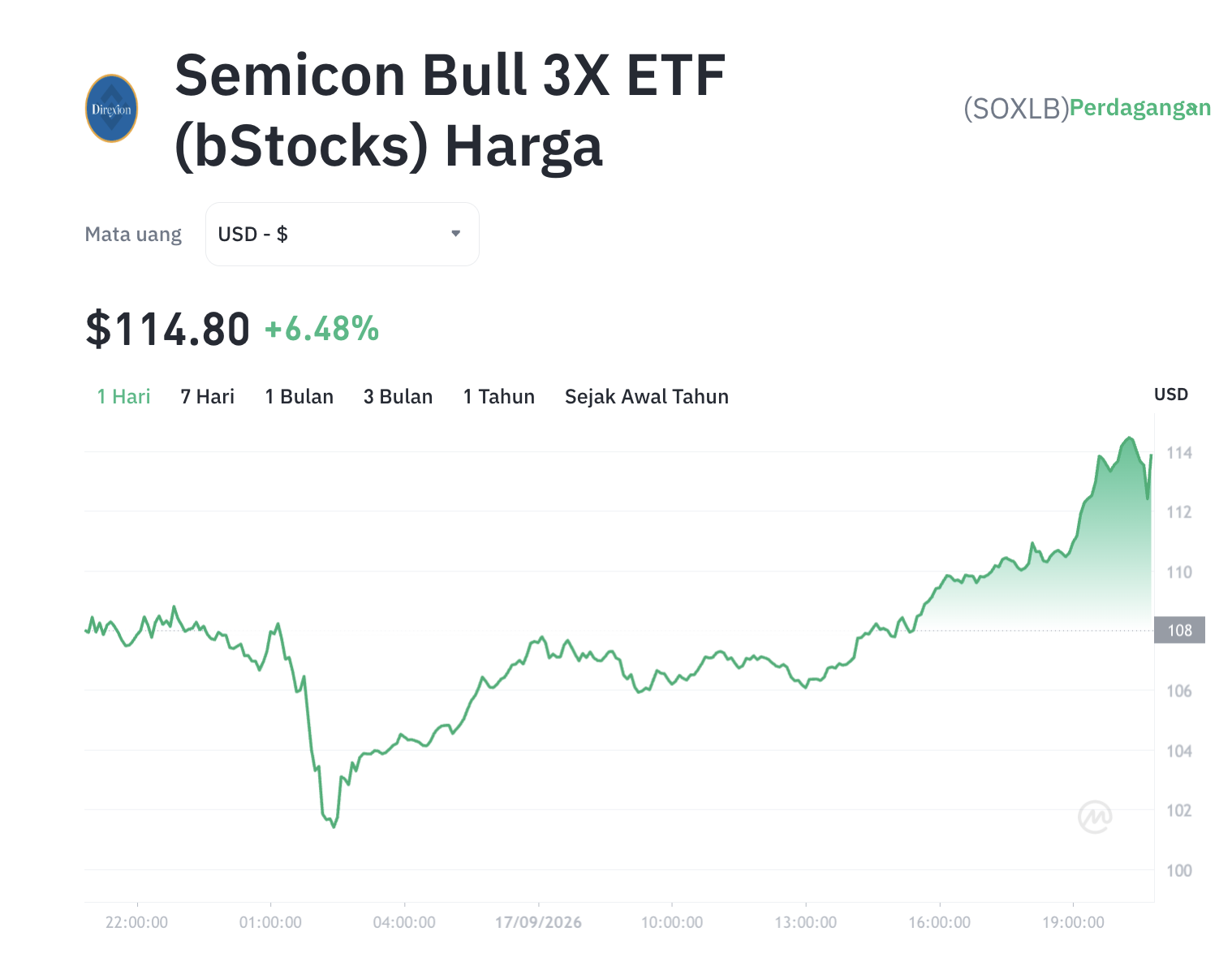
Task: Click the peak of the green chart area
Action: pyautogui.click(x=1129, y=438)
